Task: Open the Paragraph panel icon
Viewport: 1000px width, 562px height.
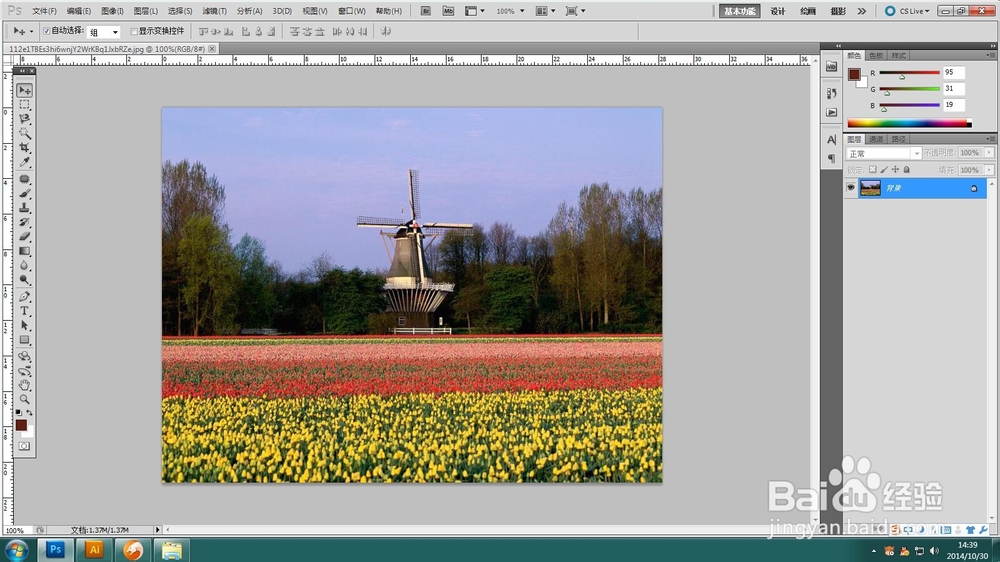Action: tap(832, 158)
